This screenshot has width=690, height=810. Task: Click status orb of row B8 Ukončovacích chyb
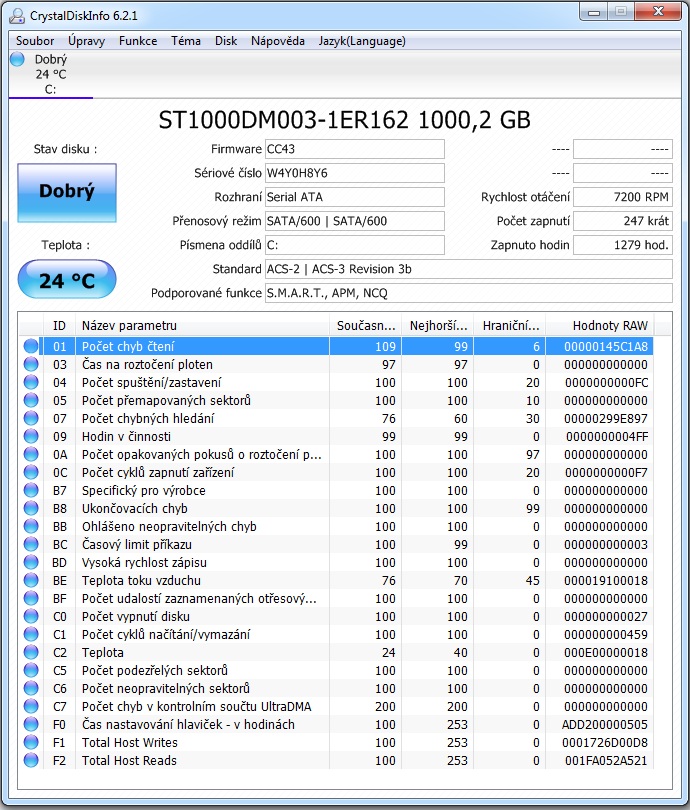click(31, 508)
